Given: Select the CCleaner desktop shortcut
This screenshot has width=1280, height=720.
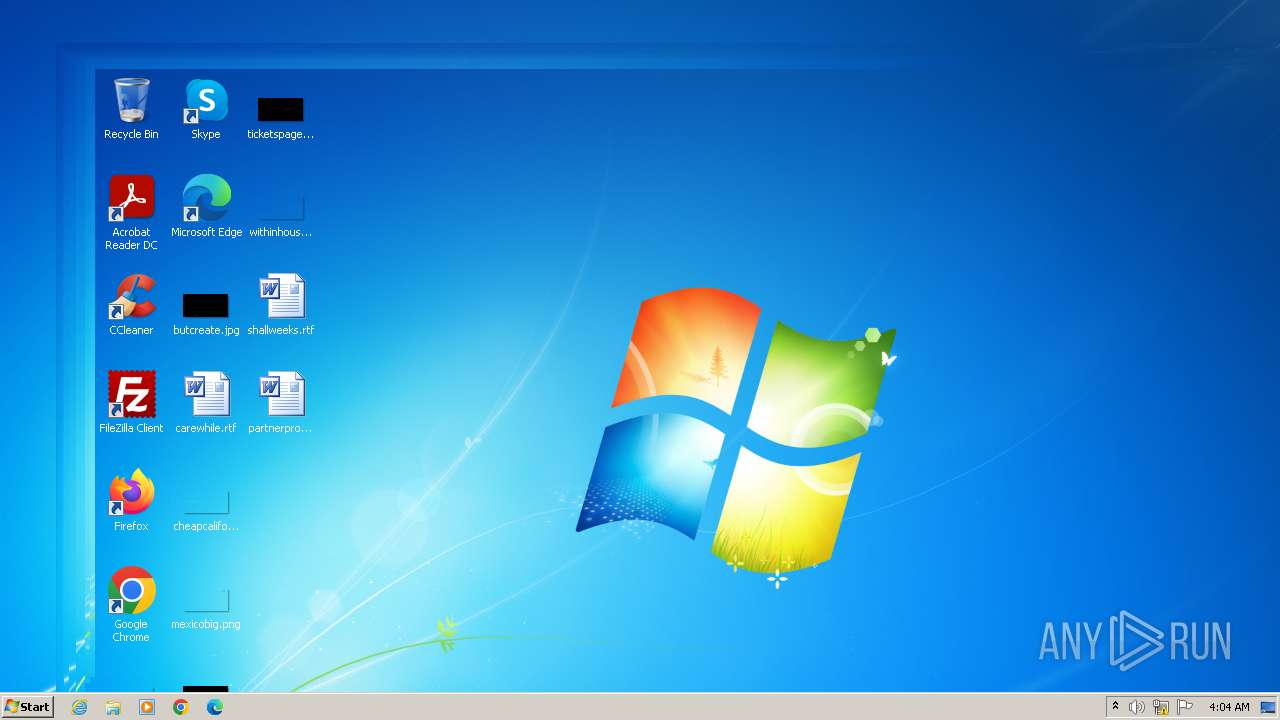Looking at the screenshot, I should tap(131, 305).
